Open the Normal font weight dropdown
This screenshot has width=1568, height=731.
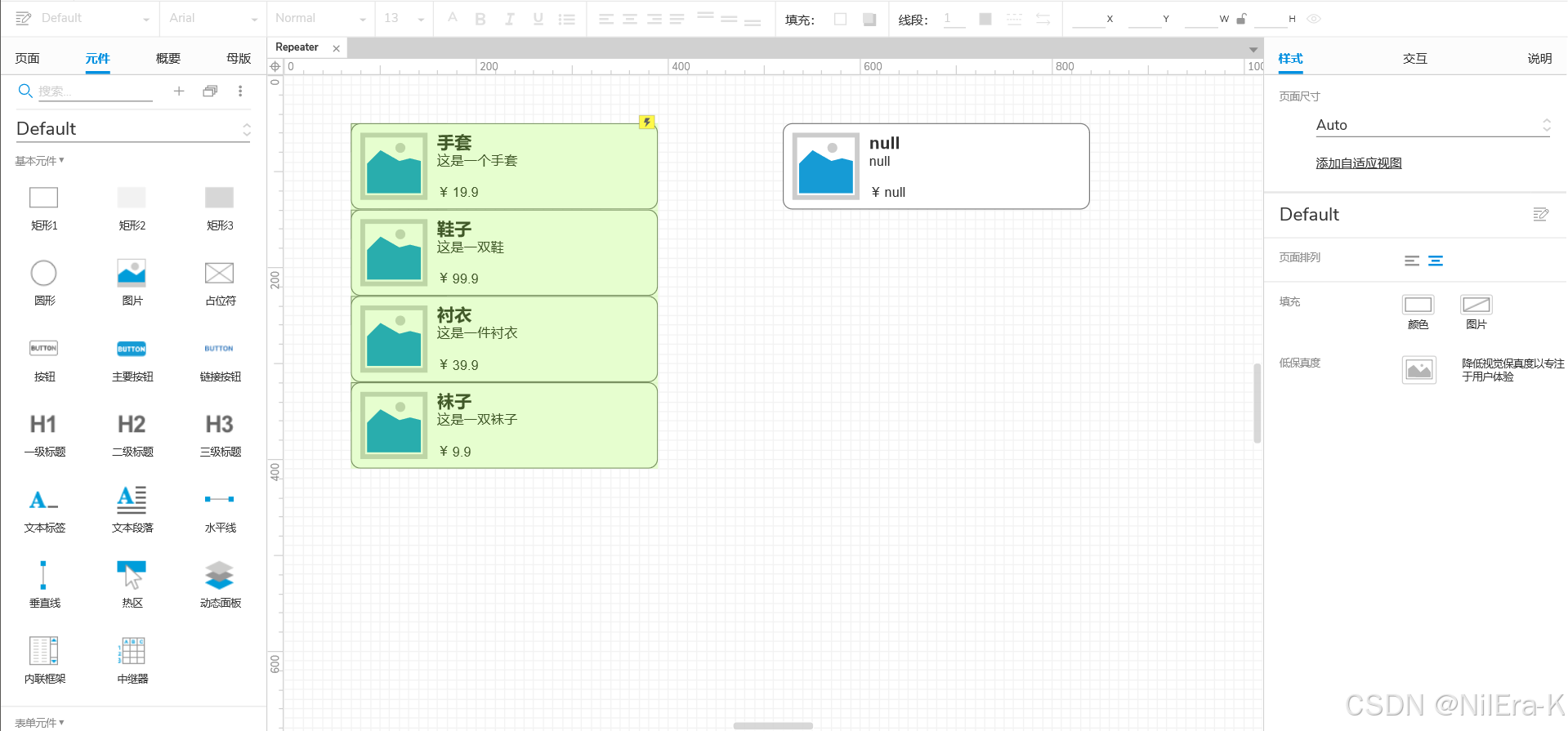coord(320,18)
